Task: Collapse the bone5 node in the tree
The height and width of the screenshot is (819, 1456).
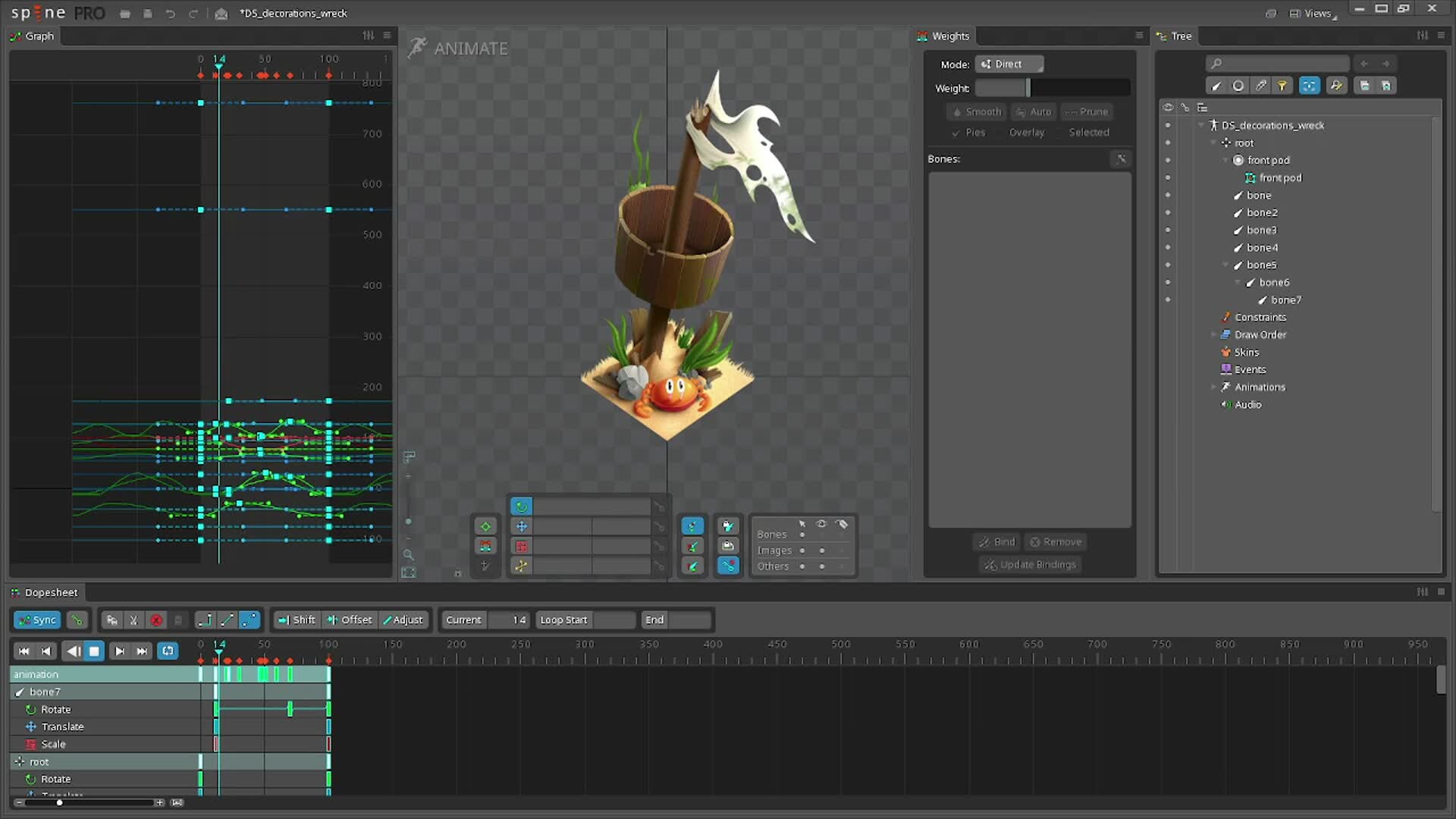Action: click(1227, 265)
